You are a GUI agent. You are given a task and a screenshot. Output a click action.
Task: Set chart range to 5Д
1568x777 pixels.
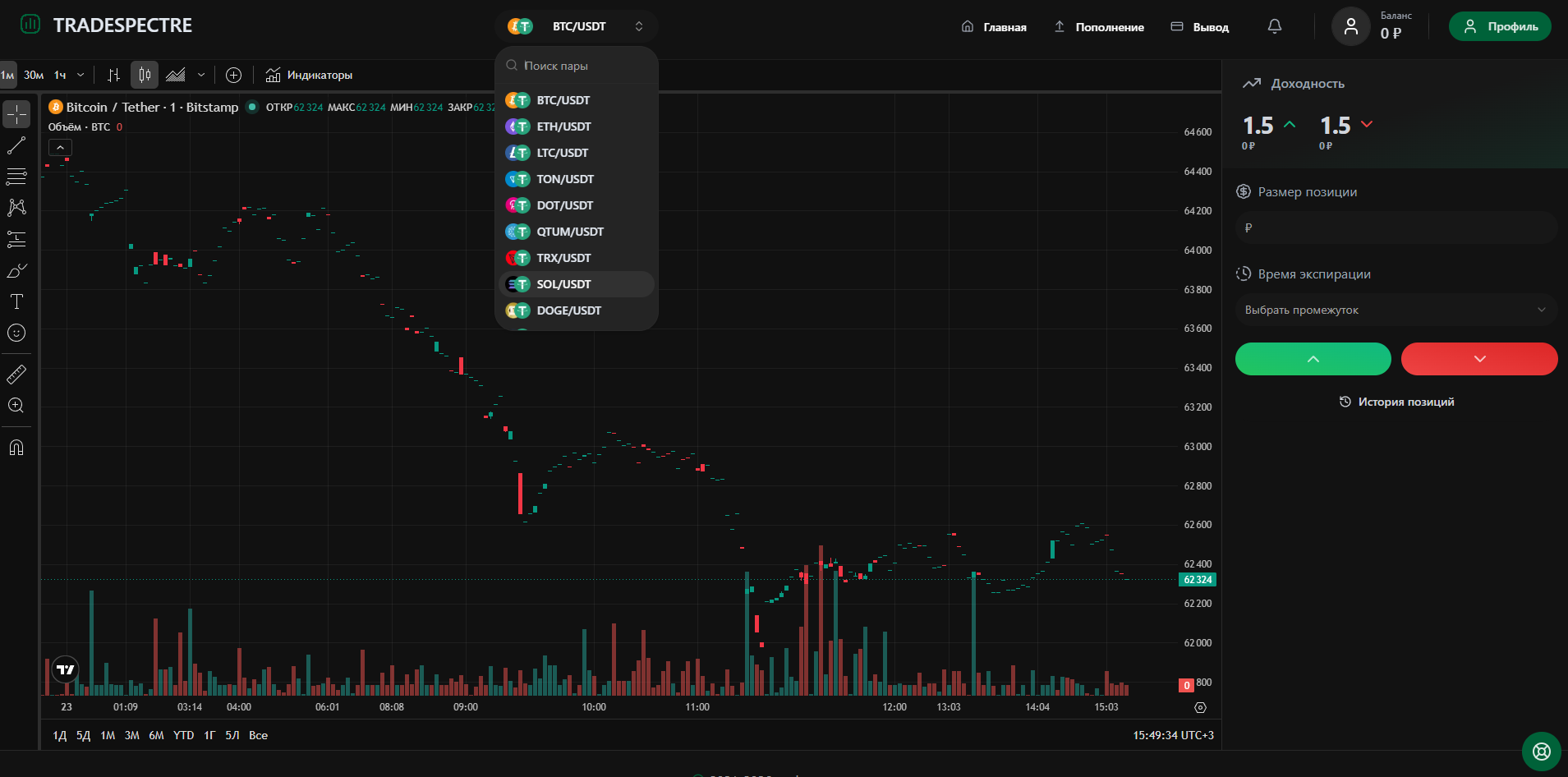point(83,735)
